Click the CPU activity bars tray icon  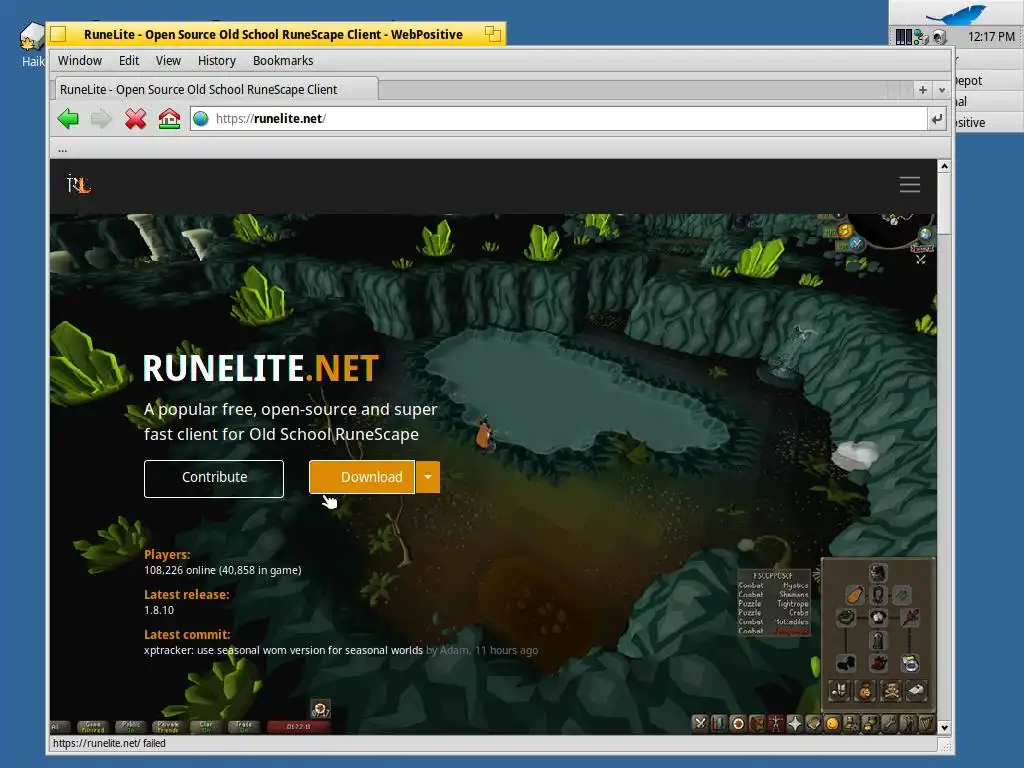pyautogui.click(x=903, y=37)
